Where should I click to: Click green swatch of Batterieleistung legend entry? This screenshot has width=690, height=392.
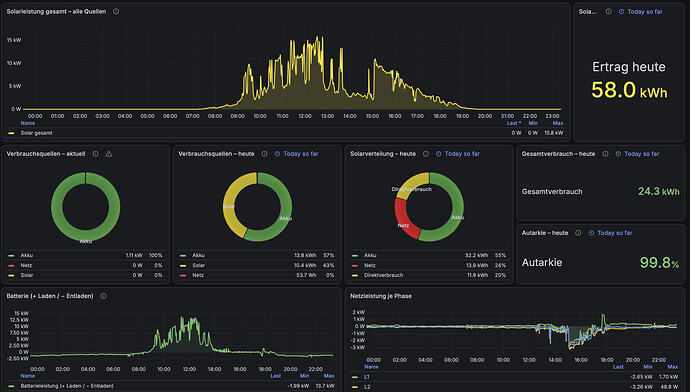11,386
